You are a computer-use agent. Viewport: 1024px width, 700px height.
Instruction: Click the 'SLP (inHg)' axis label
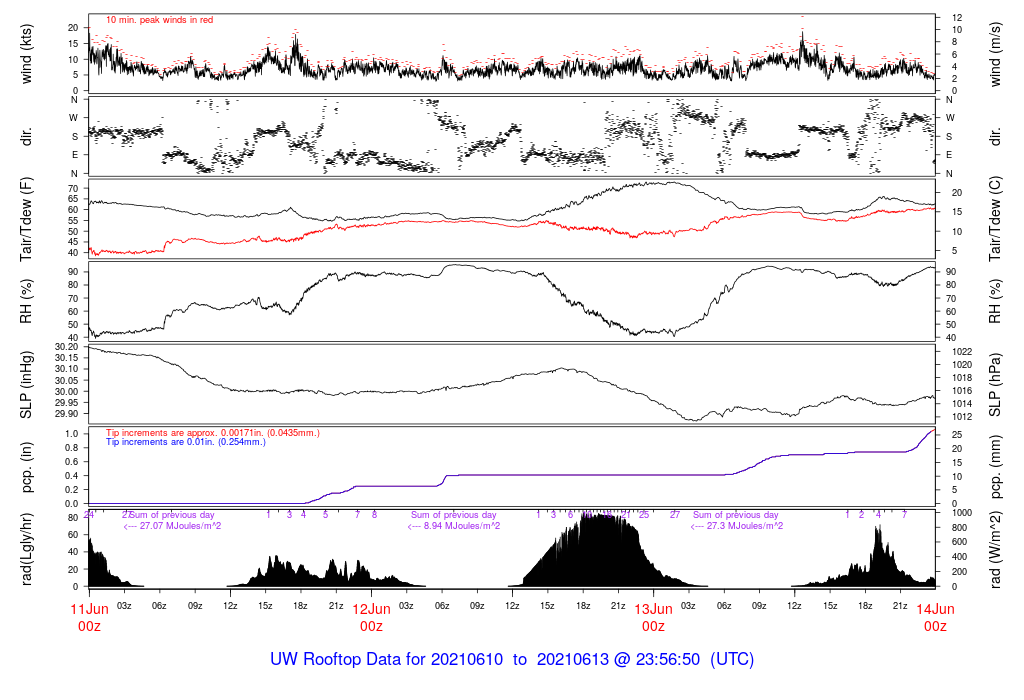point(26,385)
